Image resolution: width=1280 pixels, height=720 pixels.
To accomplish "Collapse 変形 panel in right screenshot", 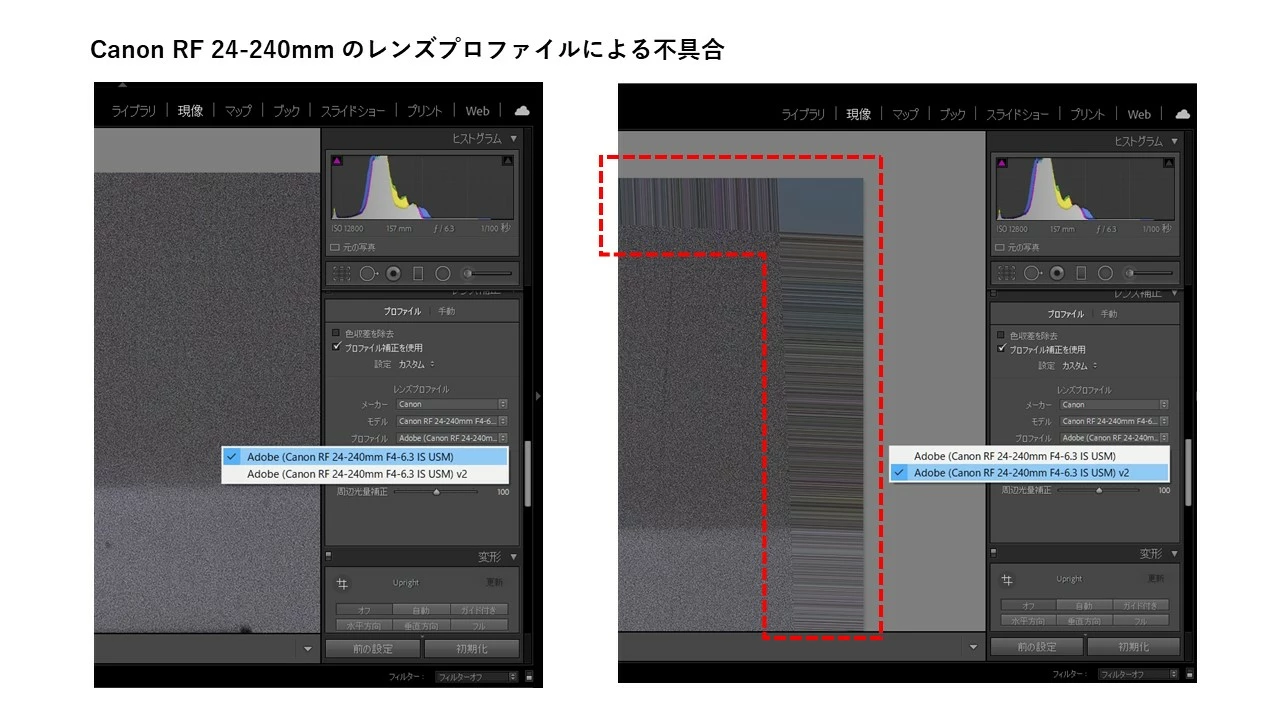I will pyautogui.click(x=1174, y=554).
